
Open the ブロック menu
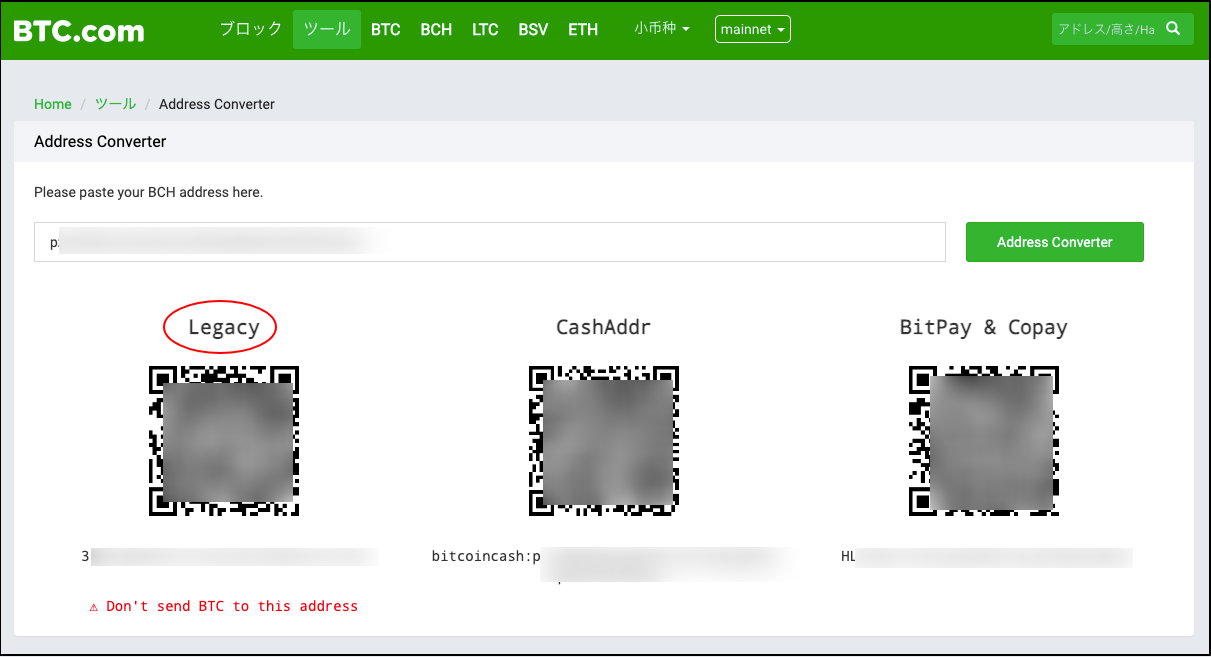click(251, 29)
